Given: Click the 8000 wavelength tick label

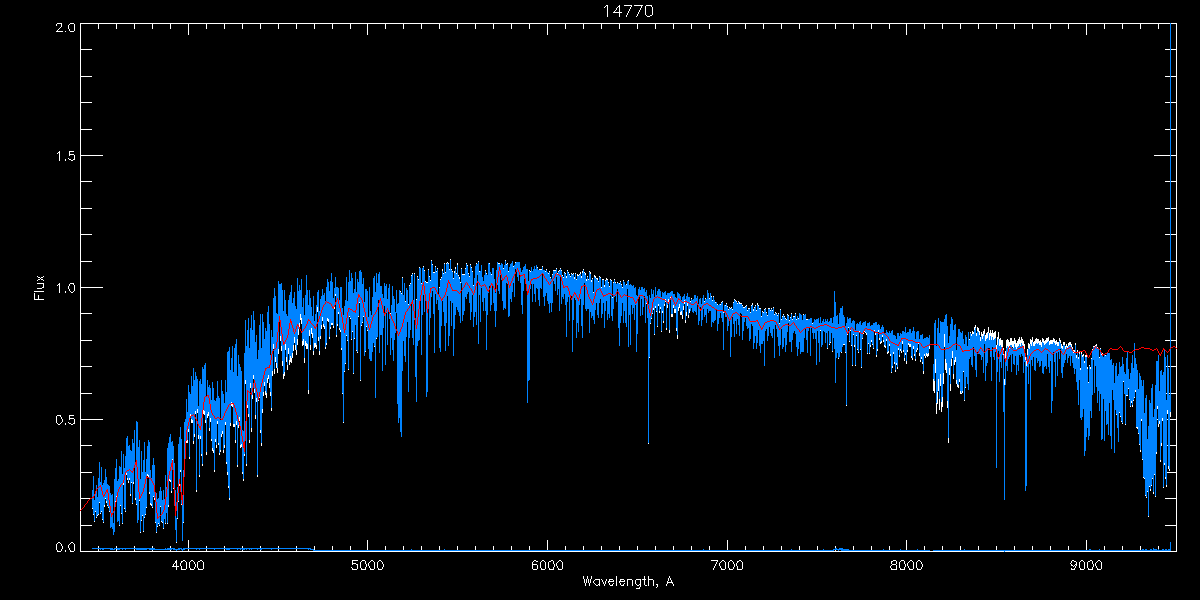Looking at the screenshot, I should [907, 565].
